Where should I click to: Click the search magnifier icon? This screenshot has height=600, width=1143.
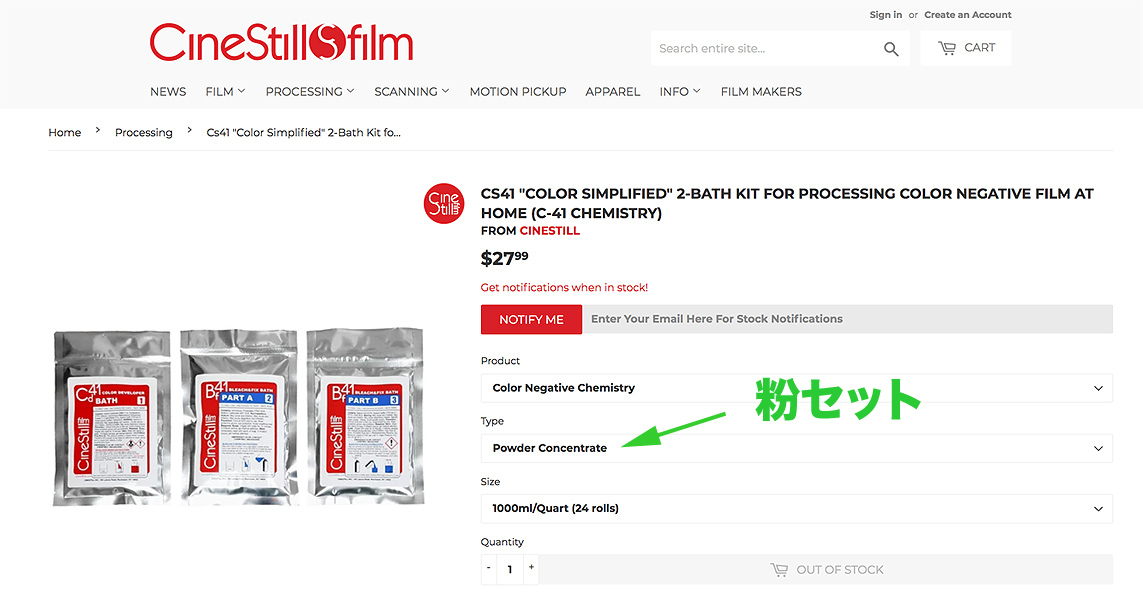coord(891,49)
